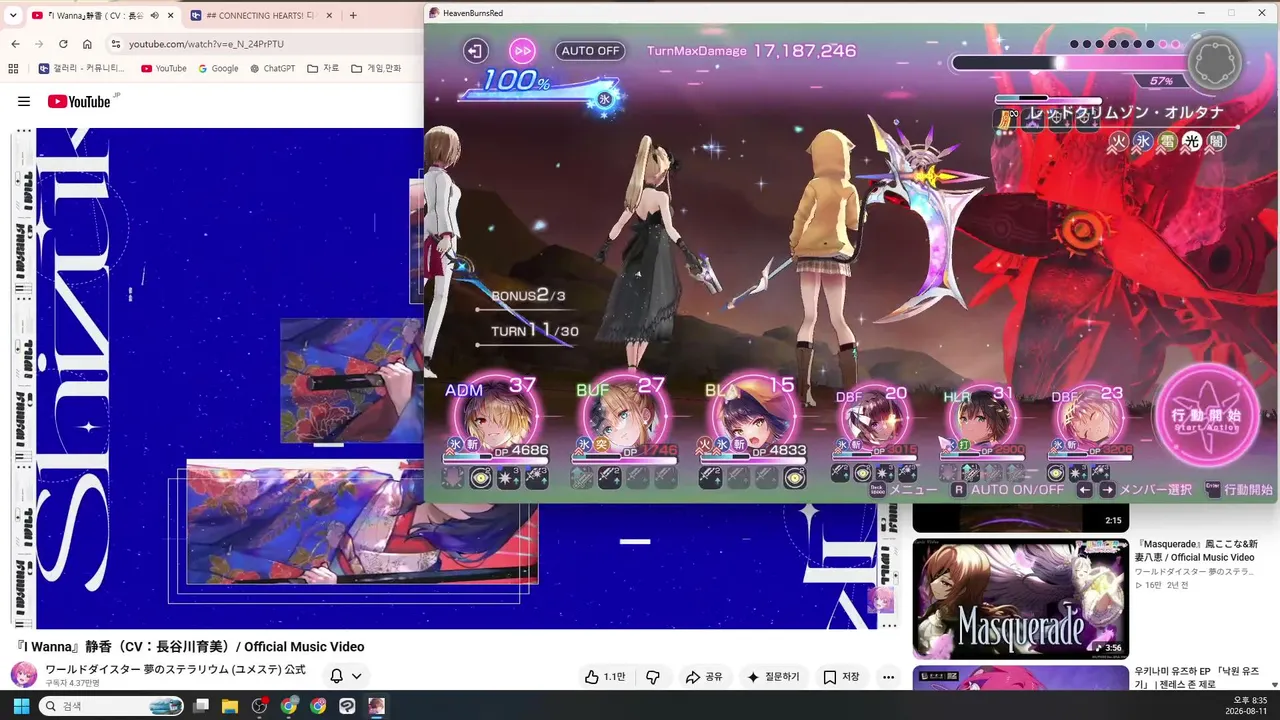Expand the 게임,만화 bookmark folder

(376, 69)
